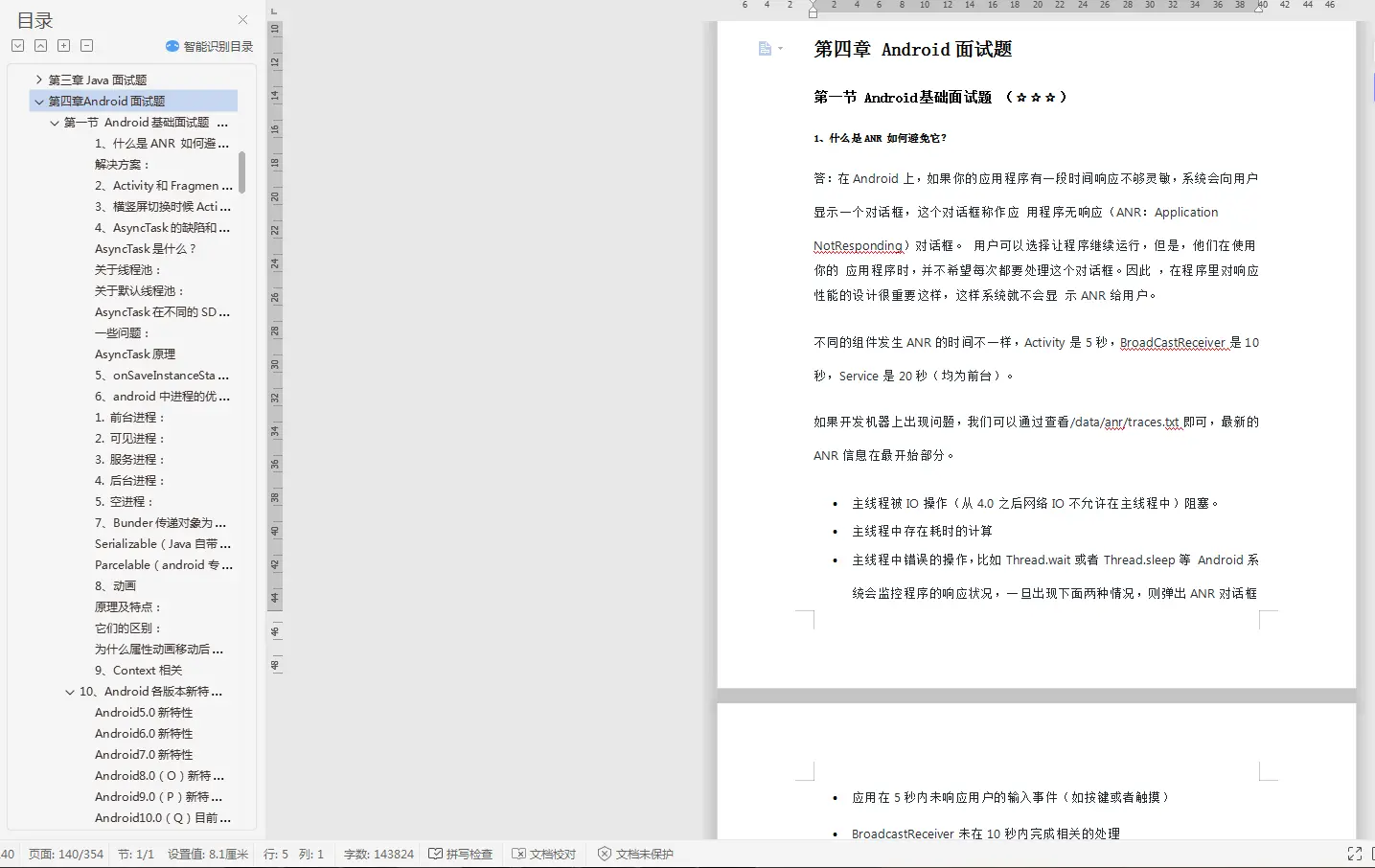Click 智能识别目录 smart outline button
This screenshot has height=868, width=1375.
209,46
